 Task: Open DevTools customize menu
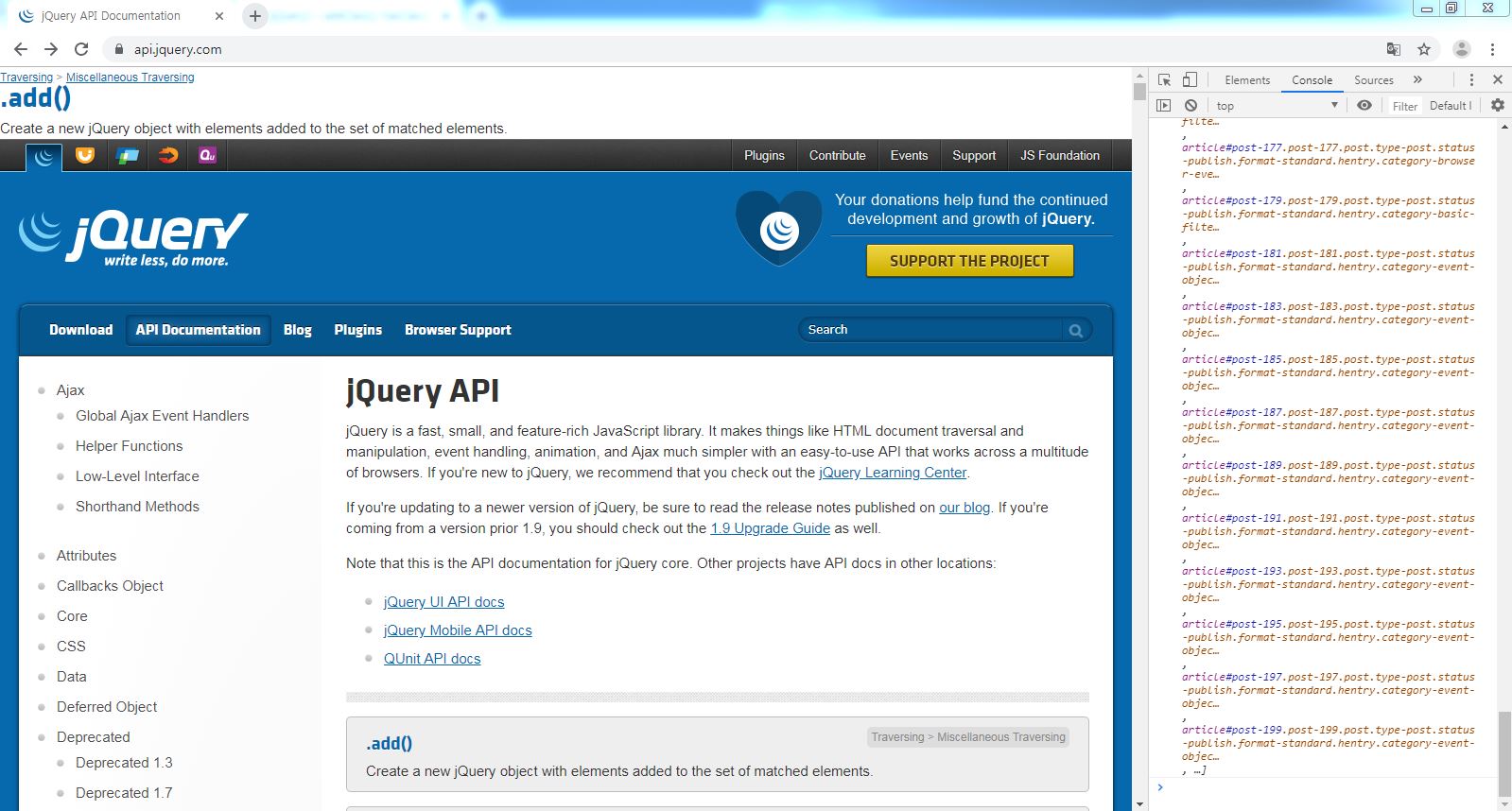1471,80
